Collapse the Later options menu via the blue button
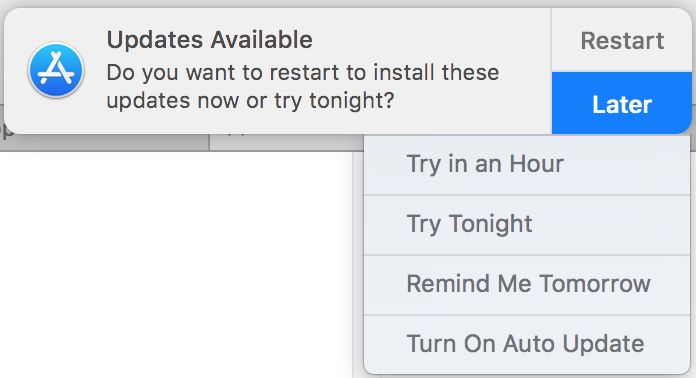 pyautogui.click(x=621, y=103)
